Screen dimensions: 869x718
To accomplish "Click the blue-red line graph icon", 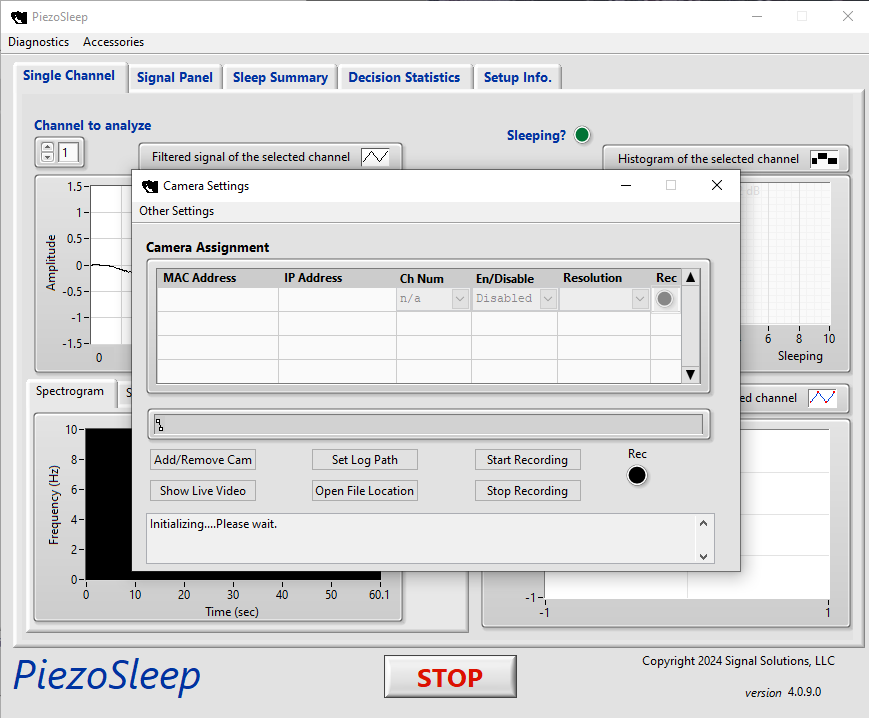I will pos(822,398).
